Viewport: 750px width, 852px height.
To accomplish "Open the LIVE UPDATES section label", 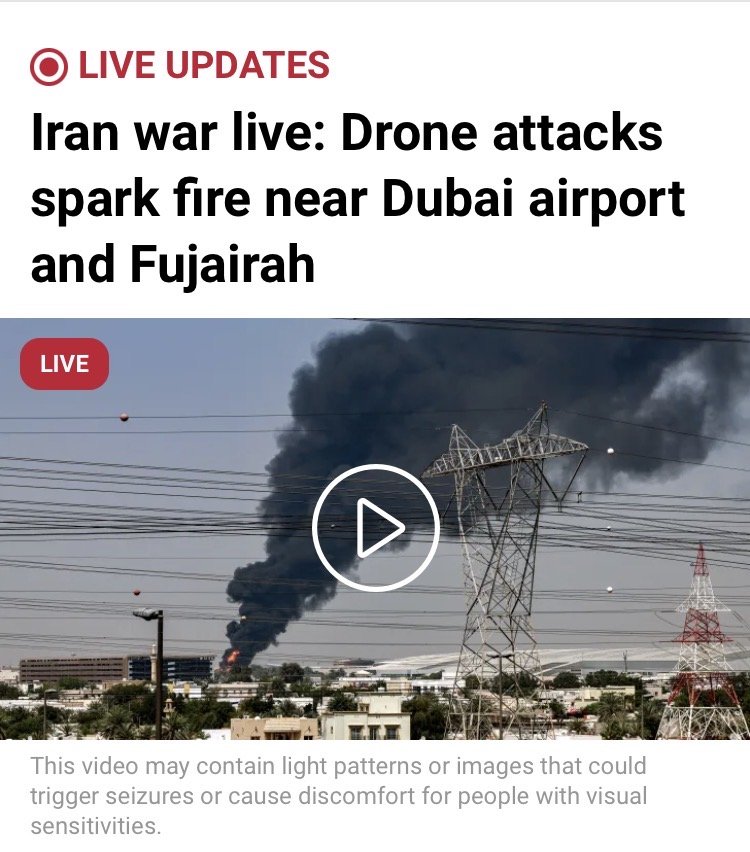I will coord(204,65).
